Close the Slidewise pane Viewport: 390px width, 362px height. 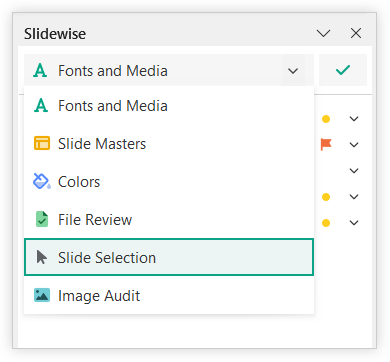[356, 33]
